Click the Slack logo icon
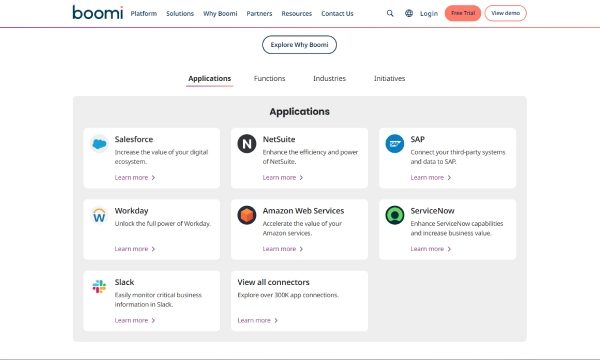 pos(99,287)
